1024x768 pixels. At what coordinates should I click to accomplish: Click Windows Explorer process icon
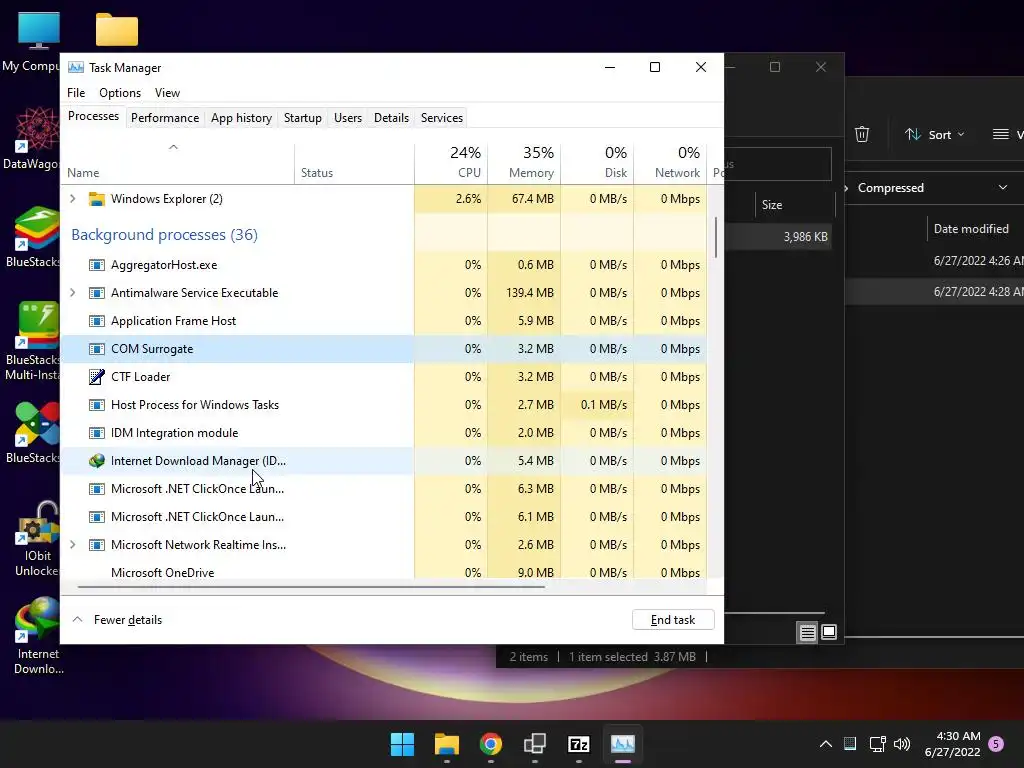click(x=97, y=199)
